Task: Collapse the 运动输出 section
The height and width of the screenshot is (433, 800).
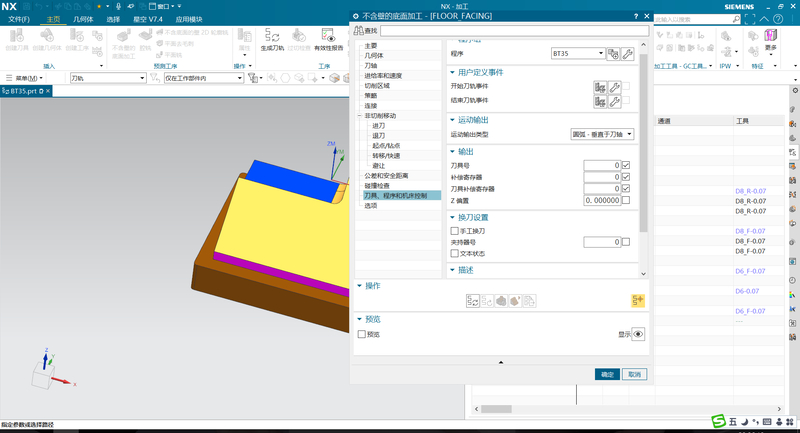Action: 452,120
